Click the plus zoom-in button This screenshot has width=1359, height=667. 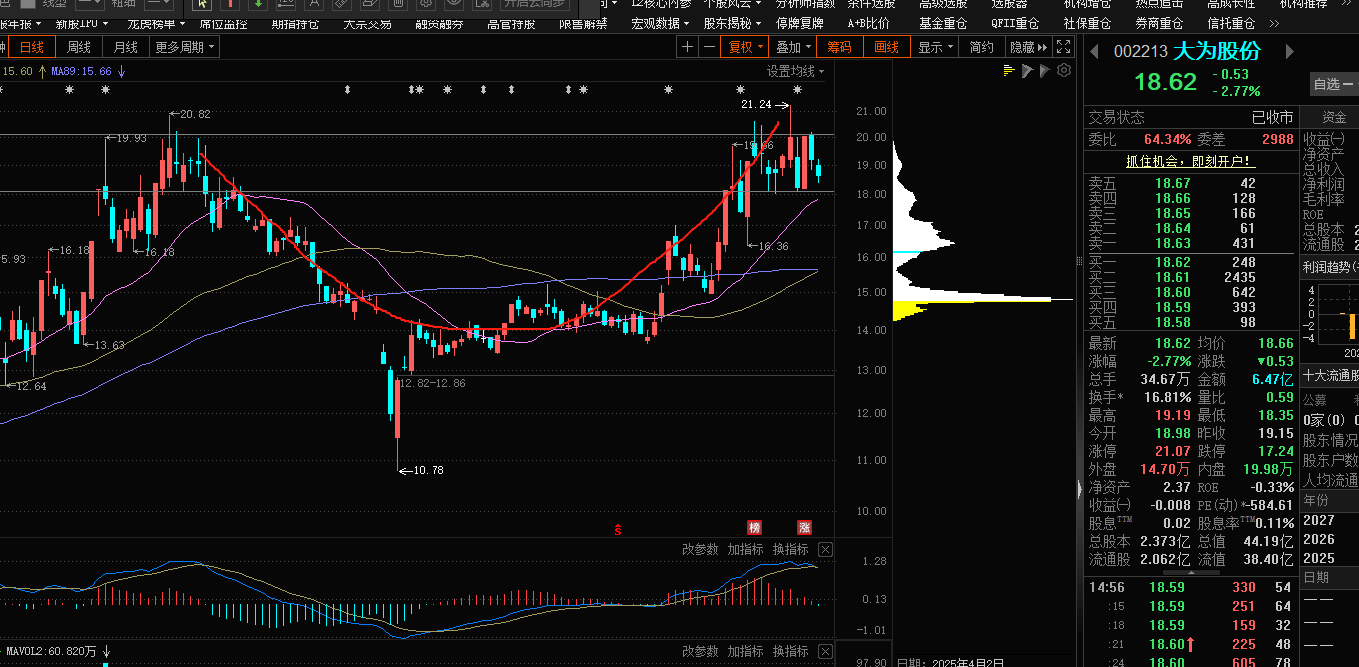(x=687, y=47)
